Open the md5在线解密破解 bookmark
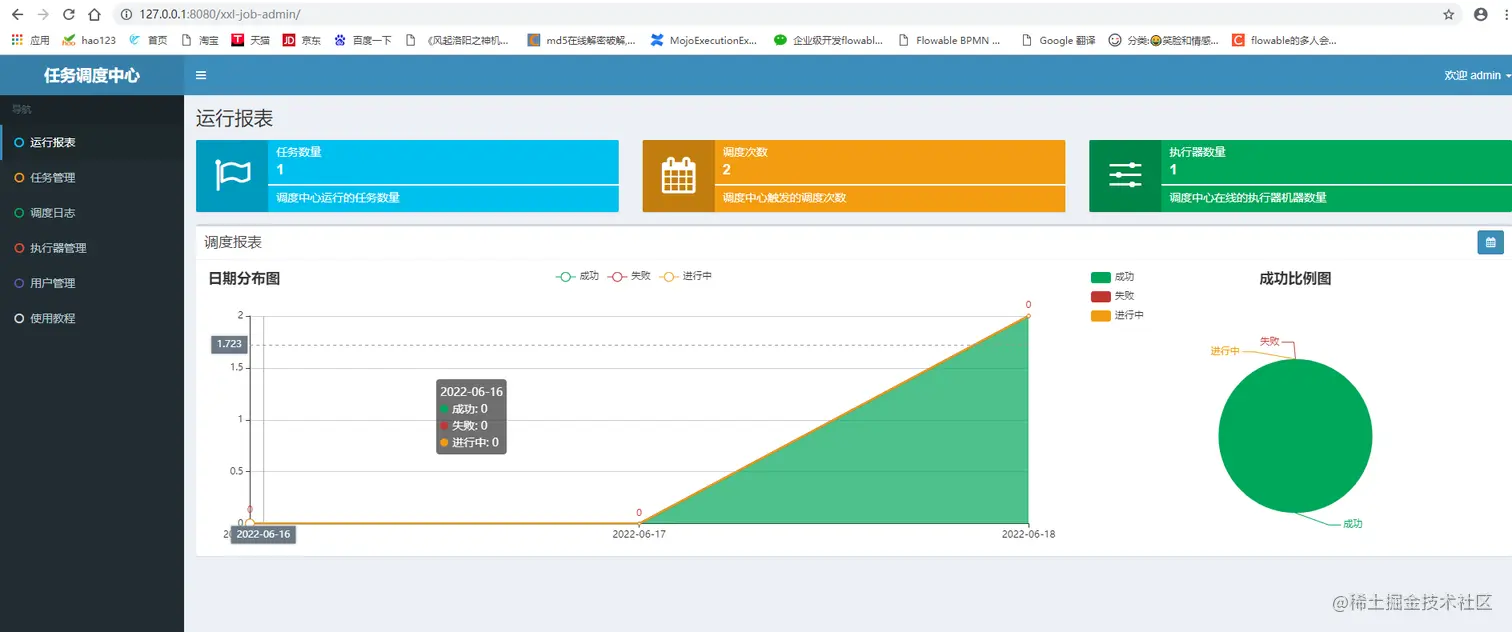 (581, 40)
